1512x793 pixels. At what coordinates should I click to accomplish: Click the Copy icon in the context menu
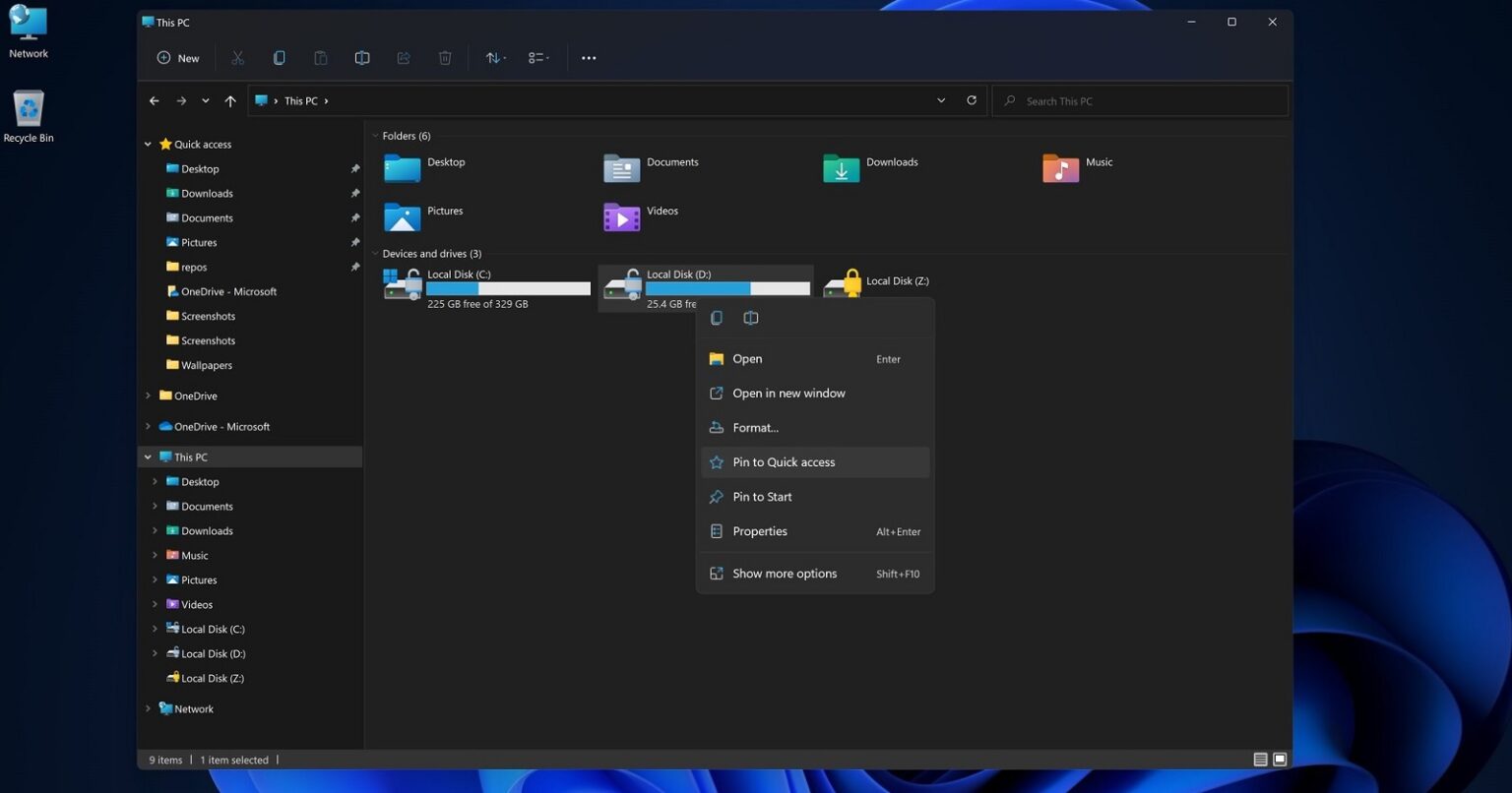[716, 317]
